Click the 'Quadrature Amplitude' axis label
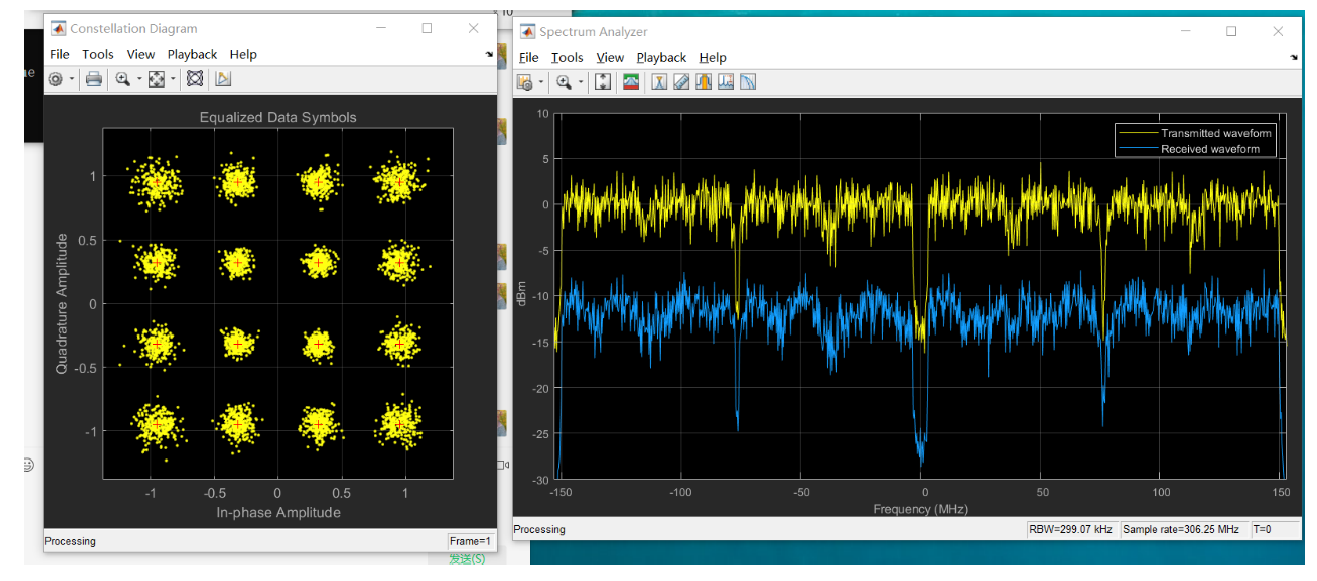Screen dimensions: 1317x581 click(x=62, y=304)
